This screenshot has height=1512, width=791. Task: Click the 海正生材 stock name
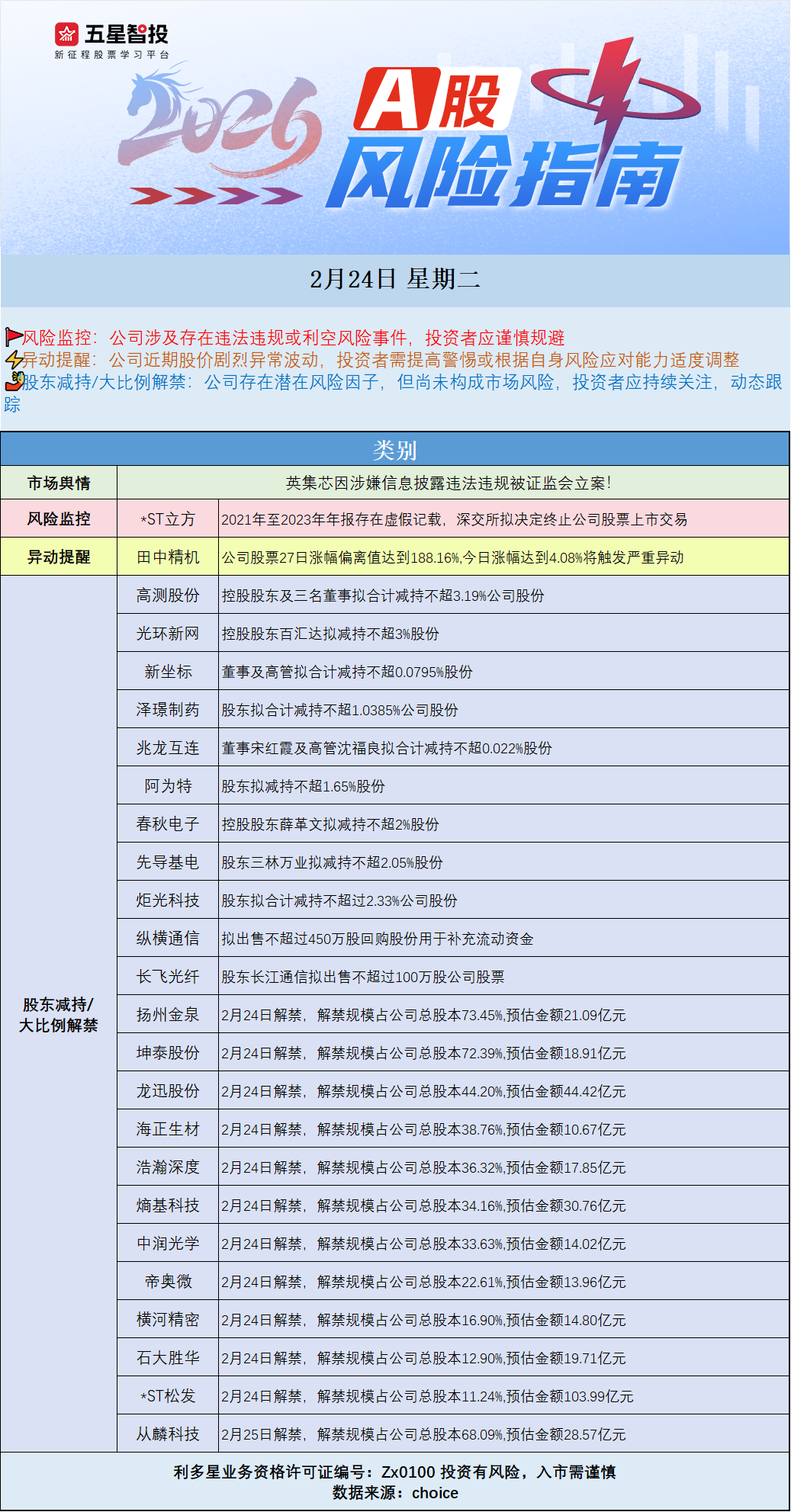[168, 1129]
